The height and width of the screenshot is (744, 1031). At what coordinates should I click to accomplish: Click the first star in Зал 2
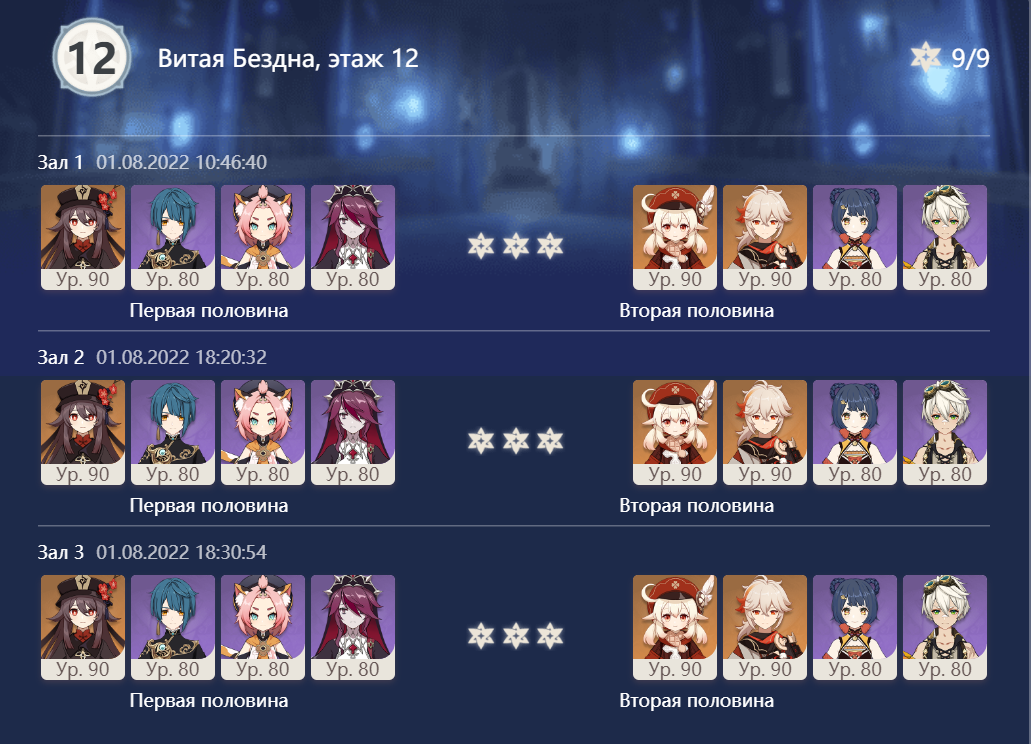click(x=482, y=440)
